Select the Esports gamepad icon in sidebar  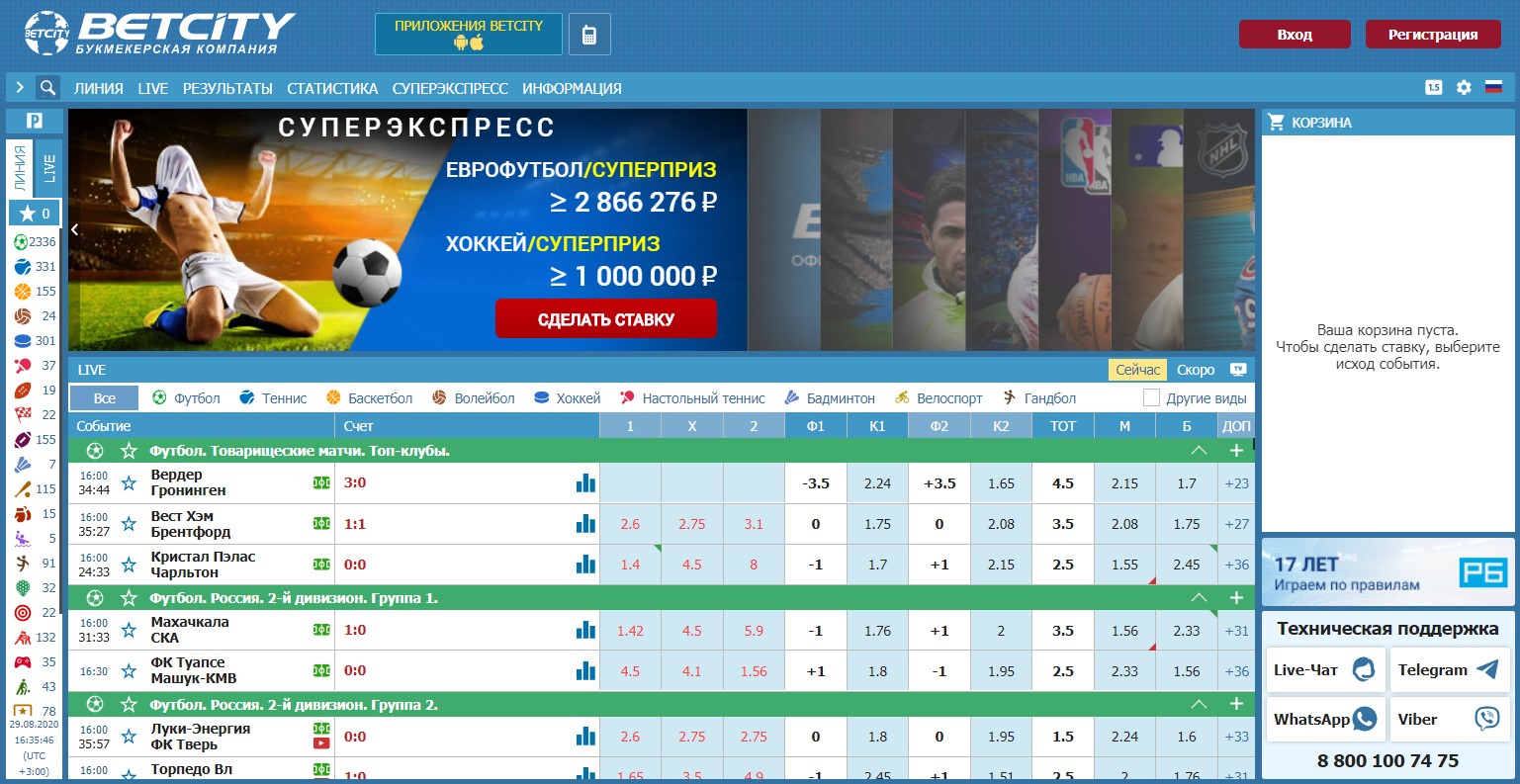point(22,661)
